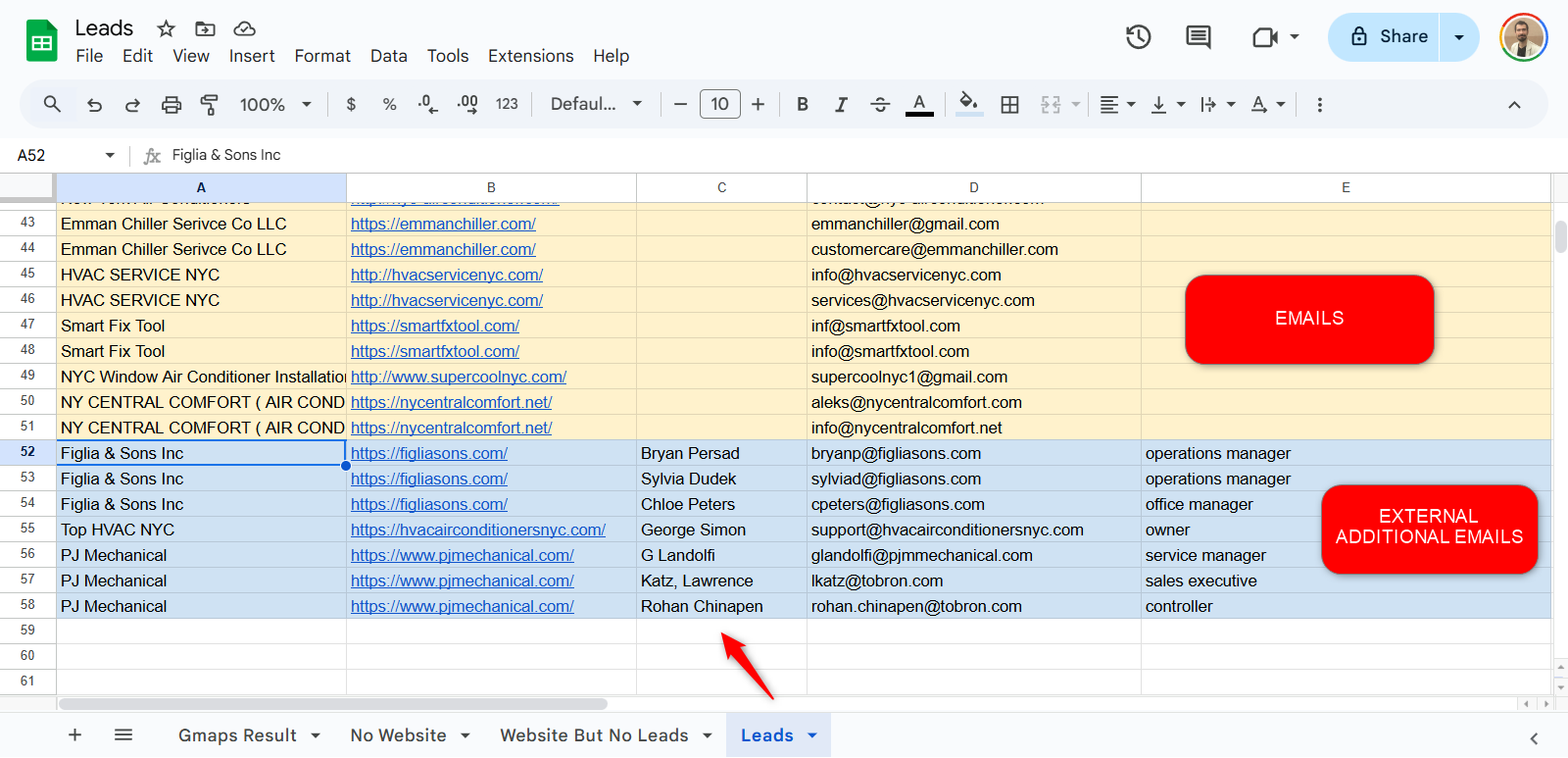Screen dimensions: 1568x758
Task: Format as percent
Action: pos(389,104)
